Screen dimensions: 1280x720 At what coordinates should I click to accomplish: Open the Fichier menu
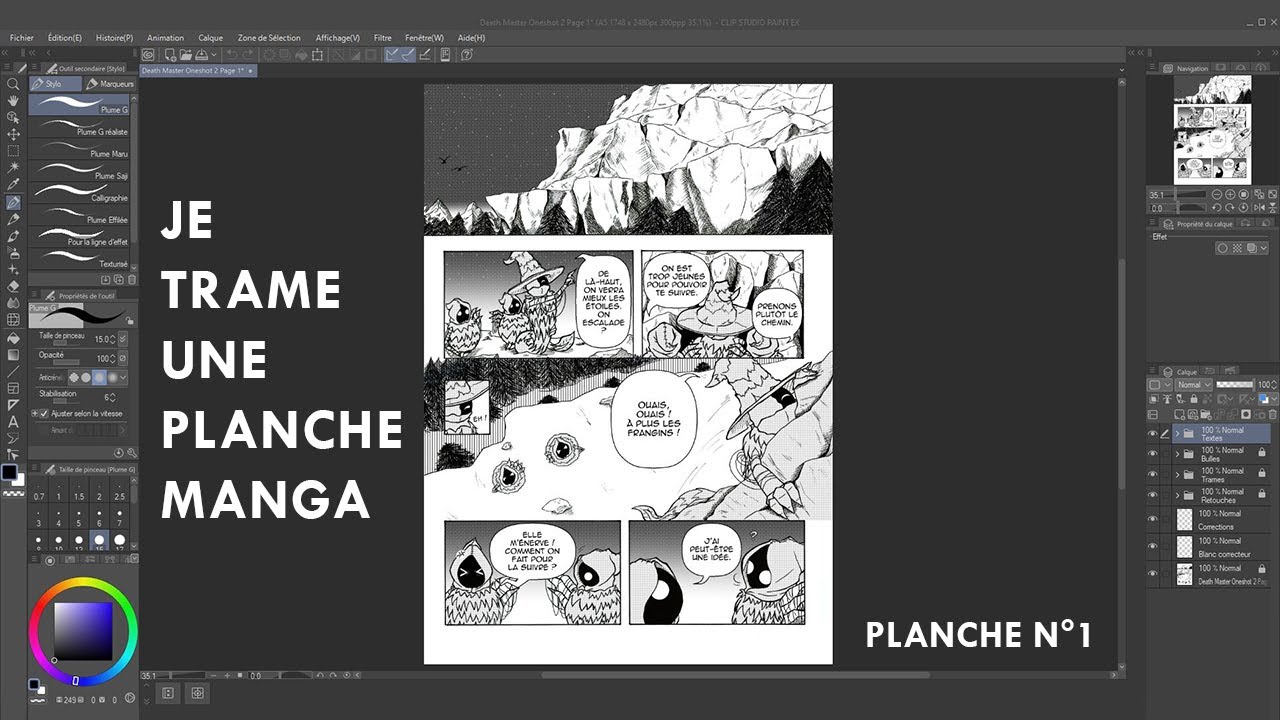22,38
